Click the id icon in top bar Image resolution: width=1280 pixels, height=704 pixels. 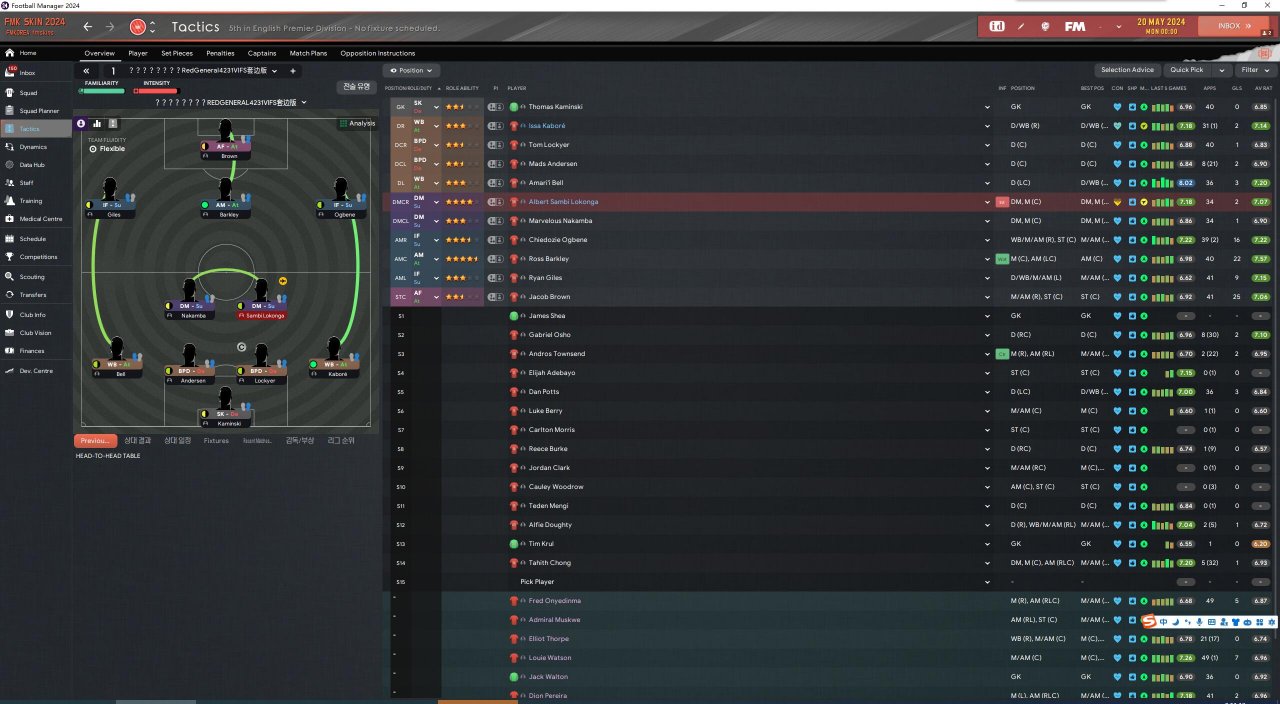[997, 26]
